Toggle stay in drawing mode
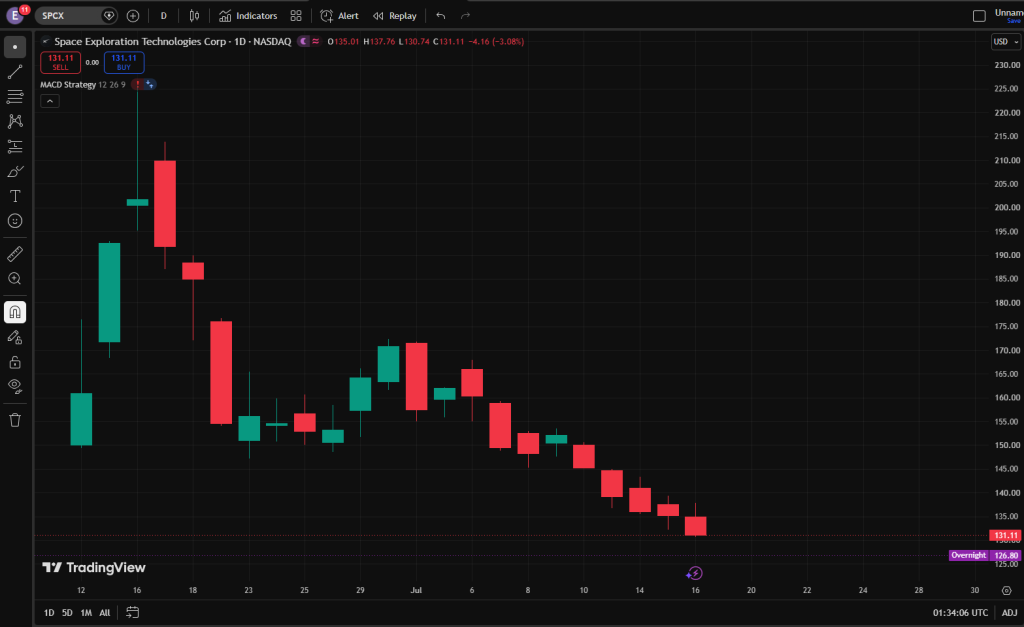Viewport: 1024px width, 627px height. coord(15,337)
